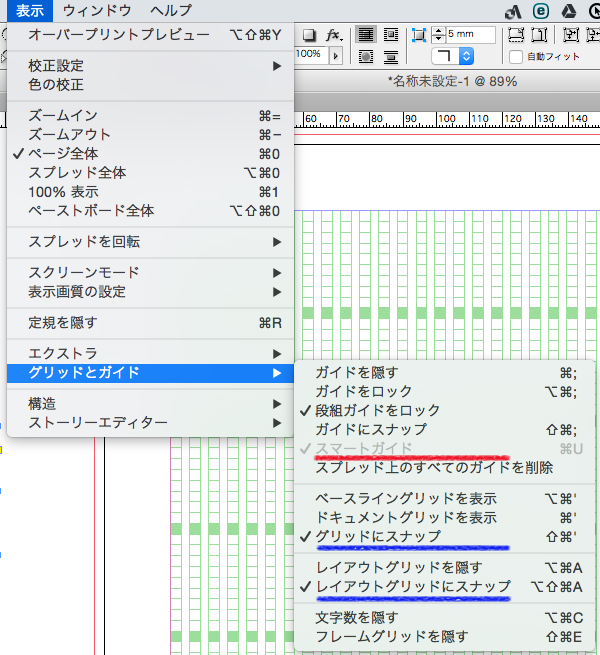600x655 pixels.
Task: Choose フレームグリッドを隠す
Action: [x=445, y=637]
